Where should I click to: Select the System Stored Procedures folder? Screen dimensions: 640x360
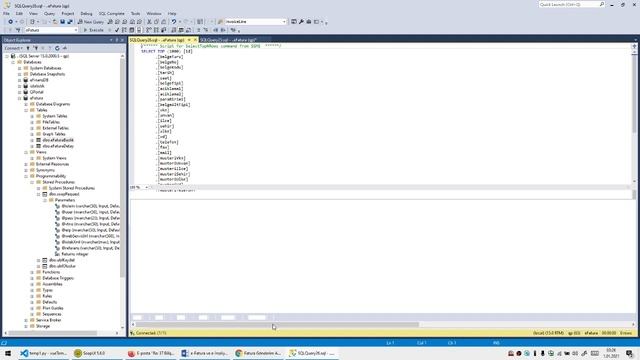[71, 188]
